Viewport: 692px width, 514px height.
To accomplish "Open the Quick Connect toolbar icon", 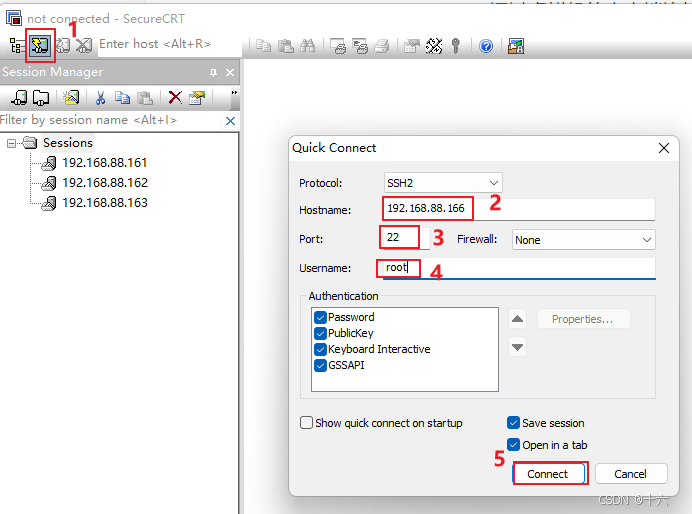I will click(x=41, y=45).
